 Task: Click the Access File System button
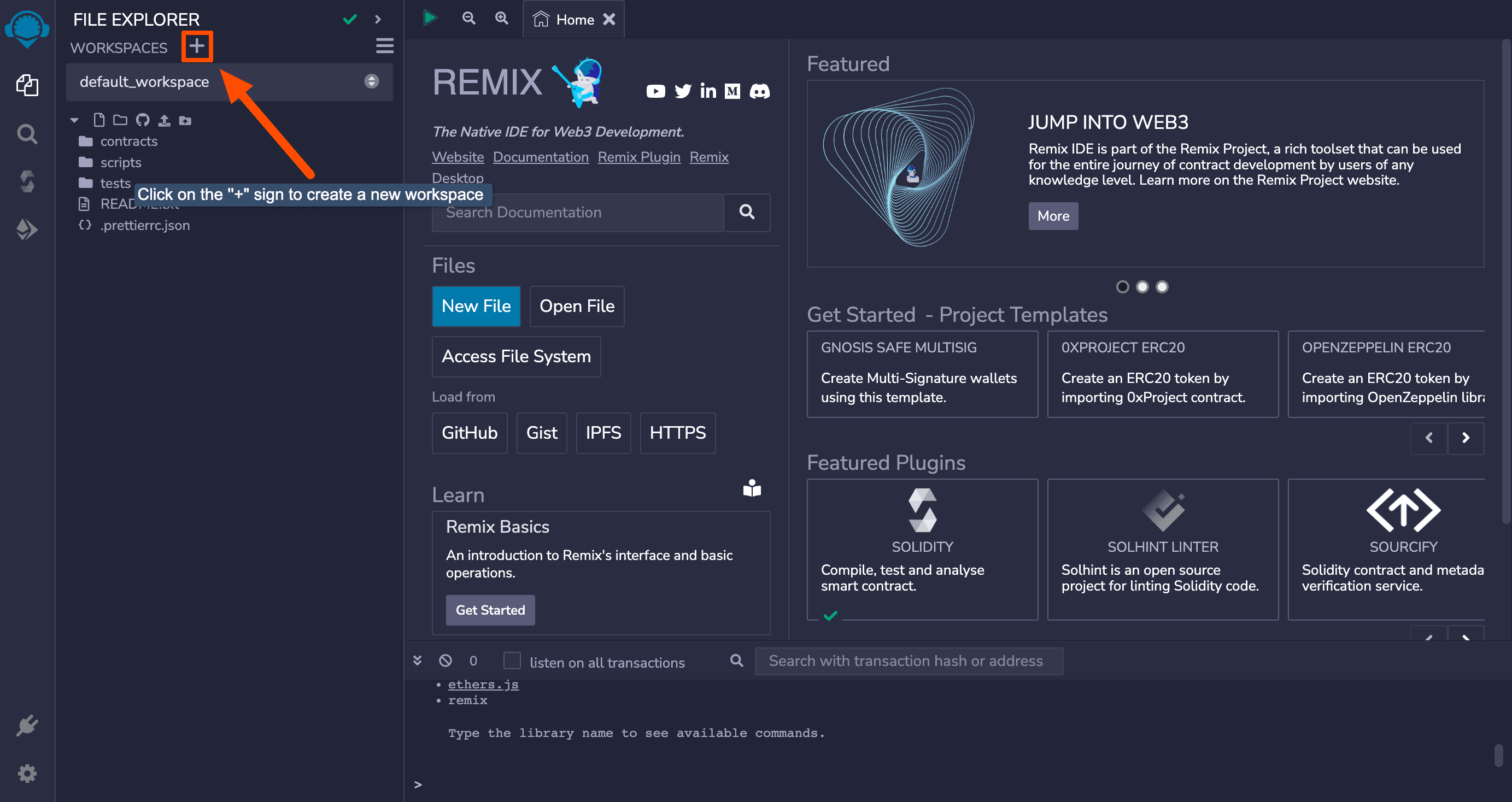[516, 357]
